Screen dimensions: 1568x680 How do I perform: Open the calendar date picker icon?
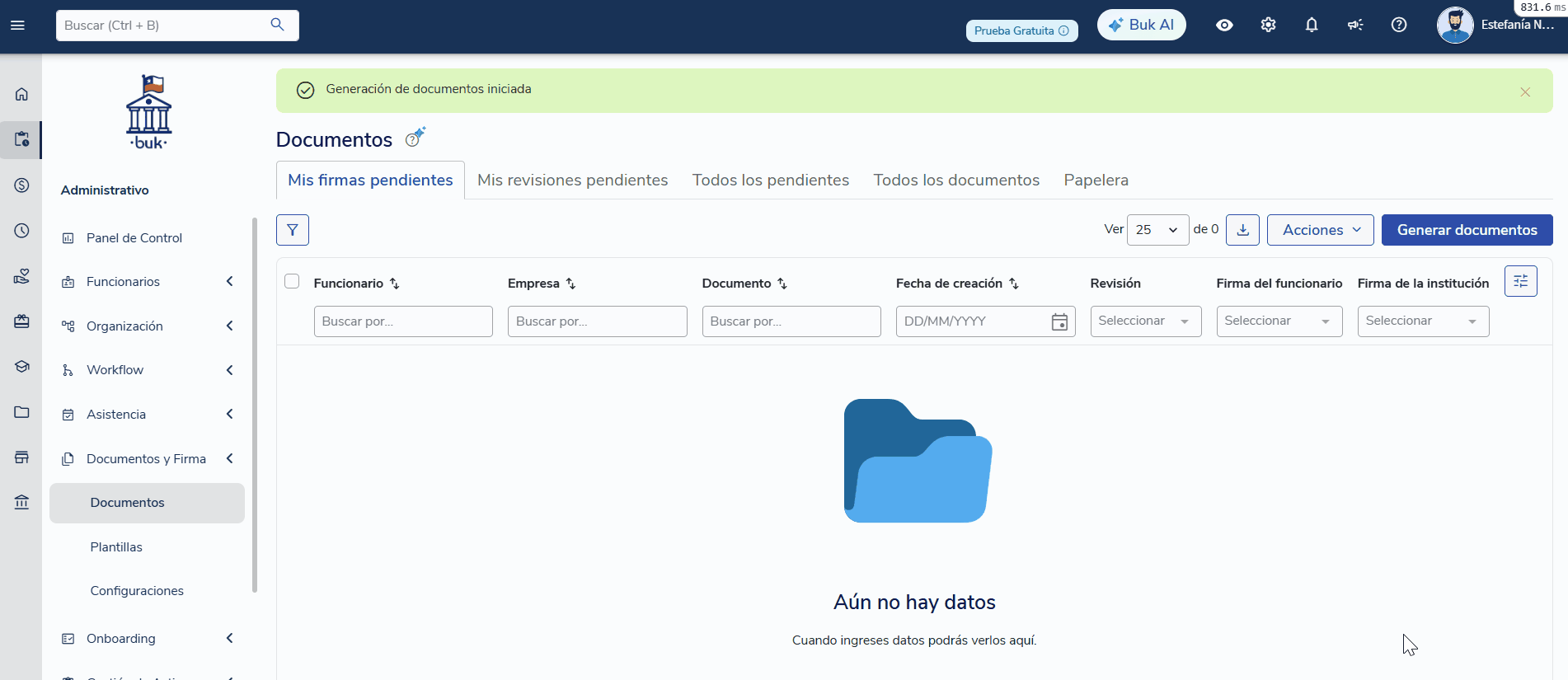(x=1059, y=321)
